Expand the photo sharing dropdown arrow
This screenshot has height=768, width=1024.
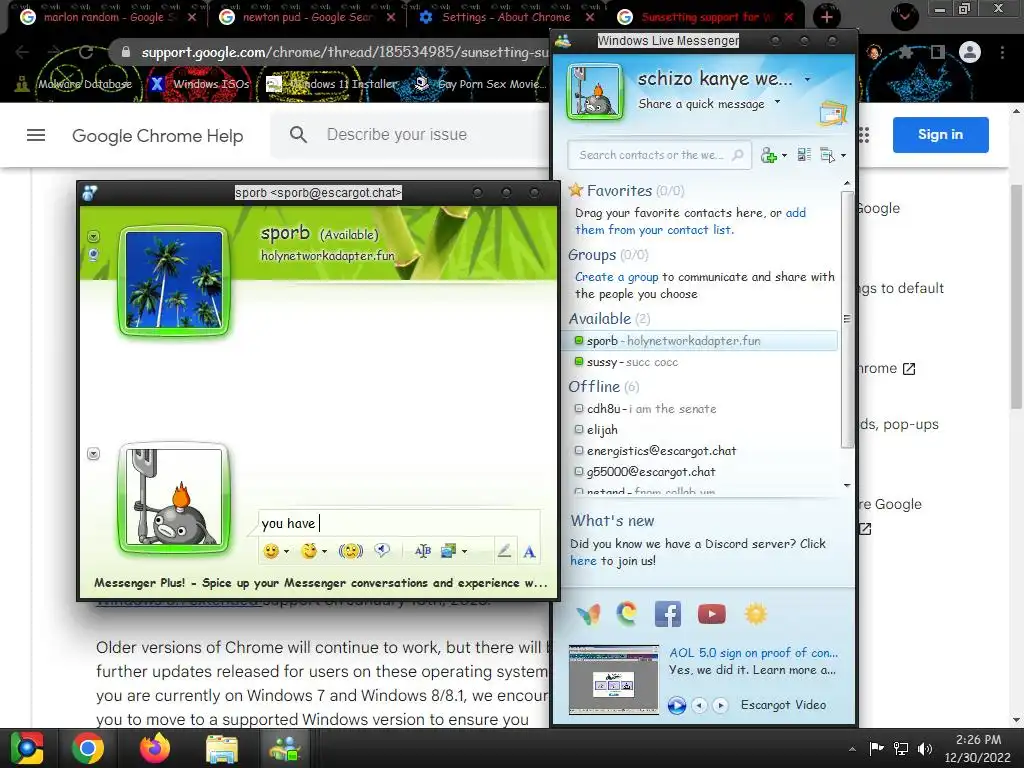coord(464,552)
